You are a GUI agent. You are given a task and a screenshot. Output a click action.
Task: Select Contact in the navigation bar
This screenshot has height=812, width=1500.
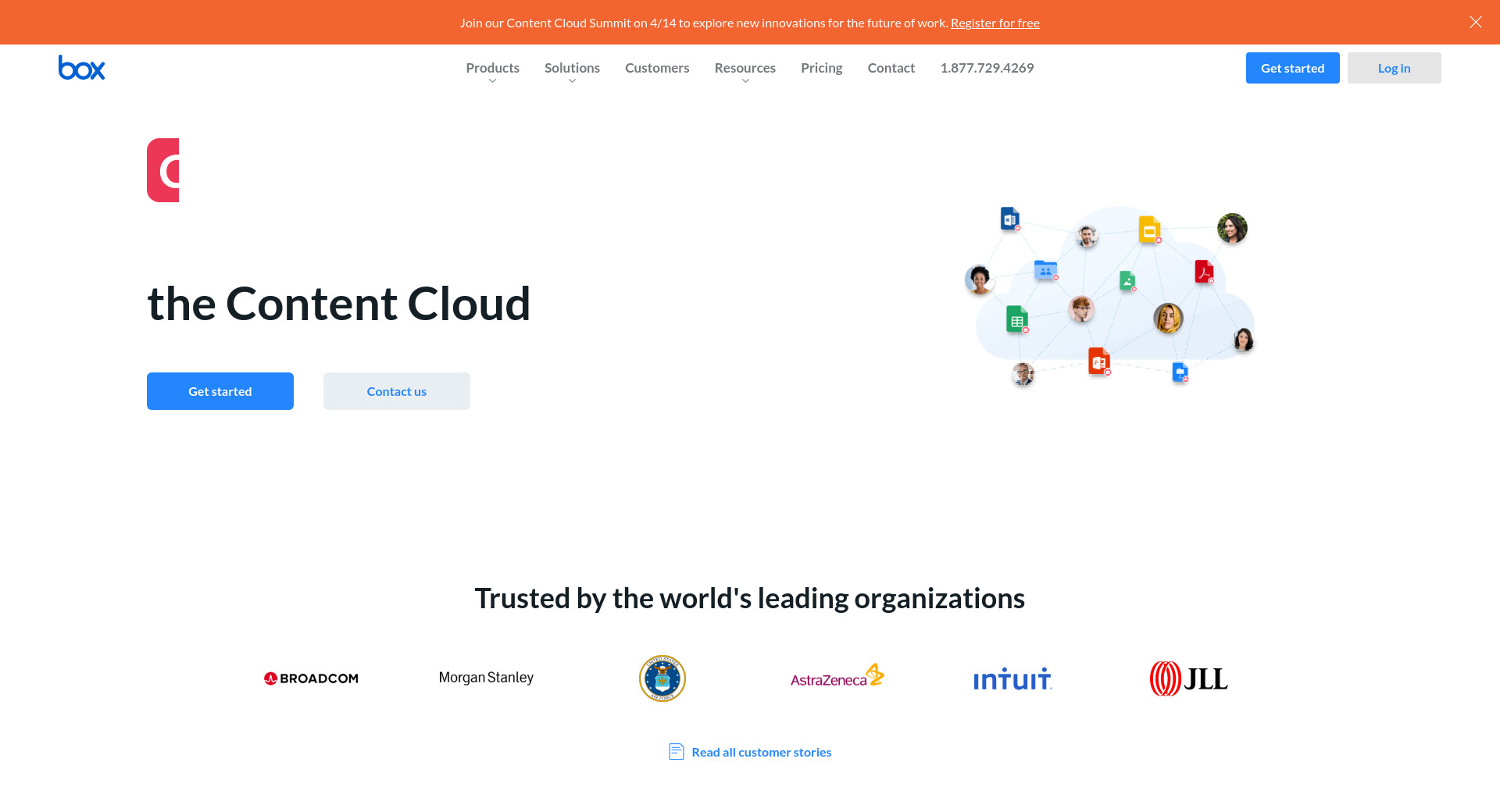pos(891,68)
